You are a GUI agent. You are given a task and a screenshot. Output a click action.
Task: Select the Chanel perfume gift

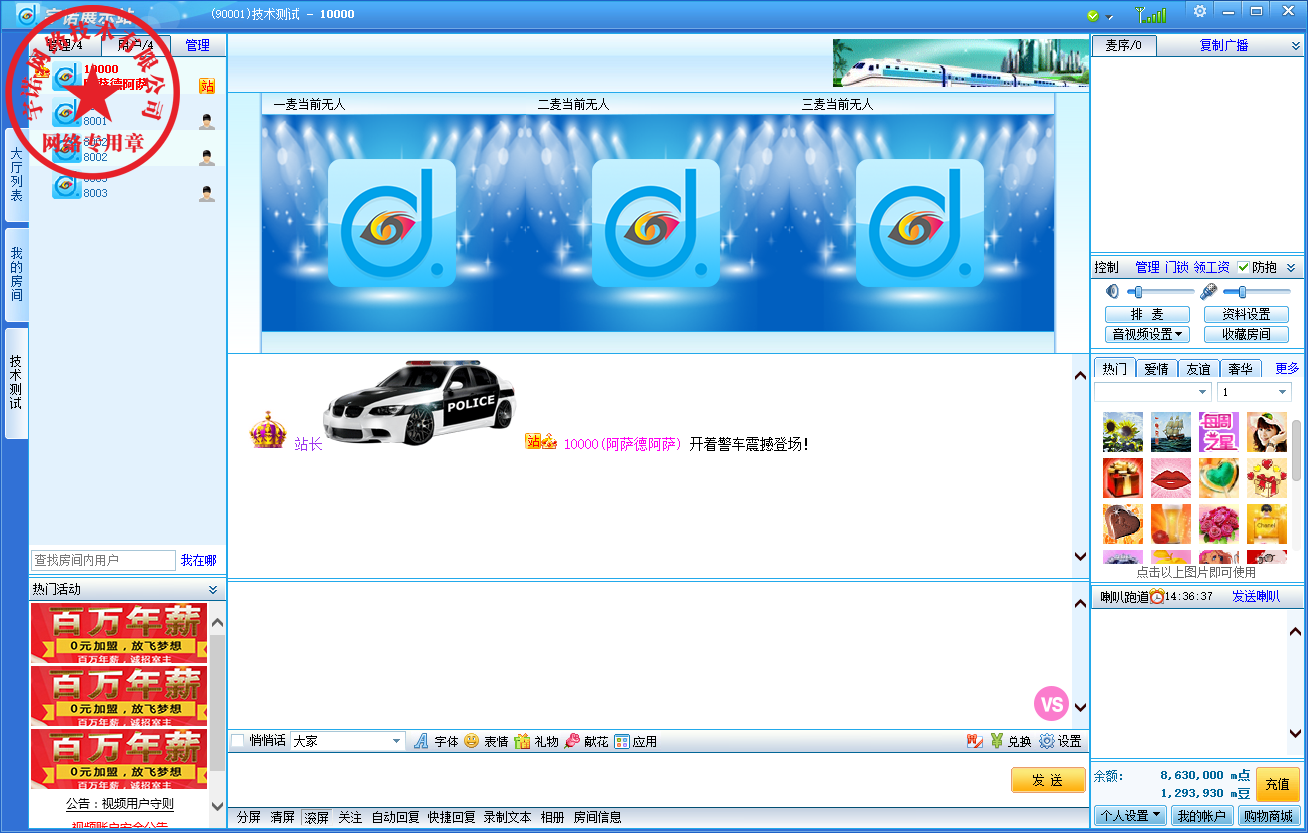[x=1267, y=524]
